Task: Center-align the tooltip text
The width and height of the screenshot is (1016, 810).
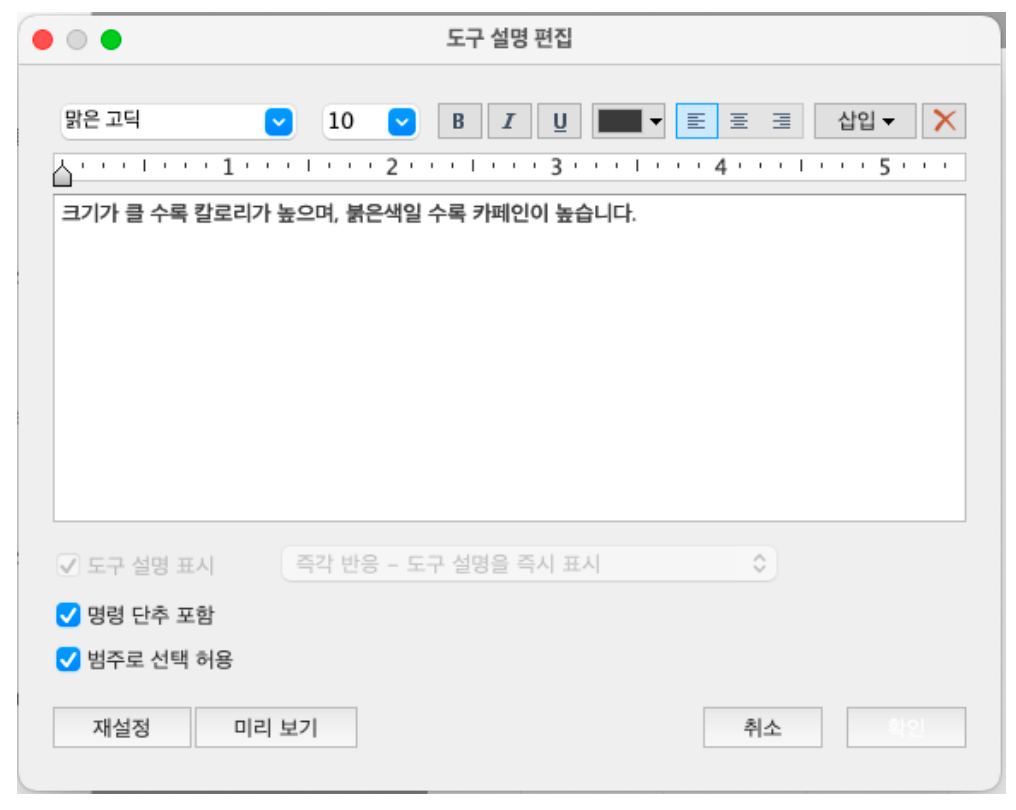Action: pos(739,122)
